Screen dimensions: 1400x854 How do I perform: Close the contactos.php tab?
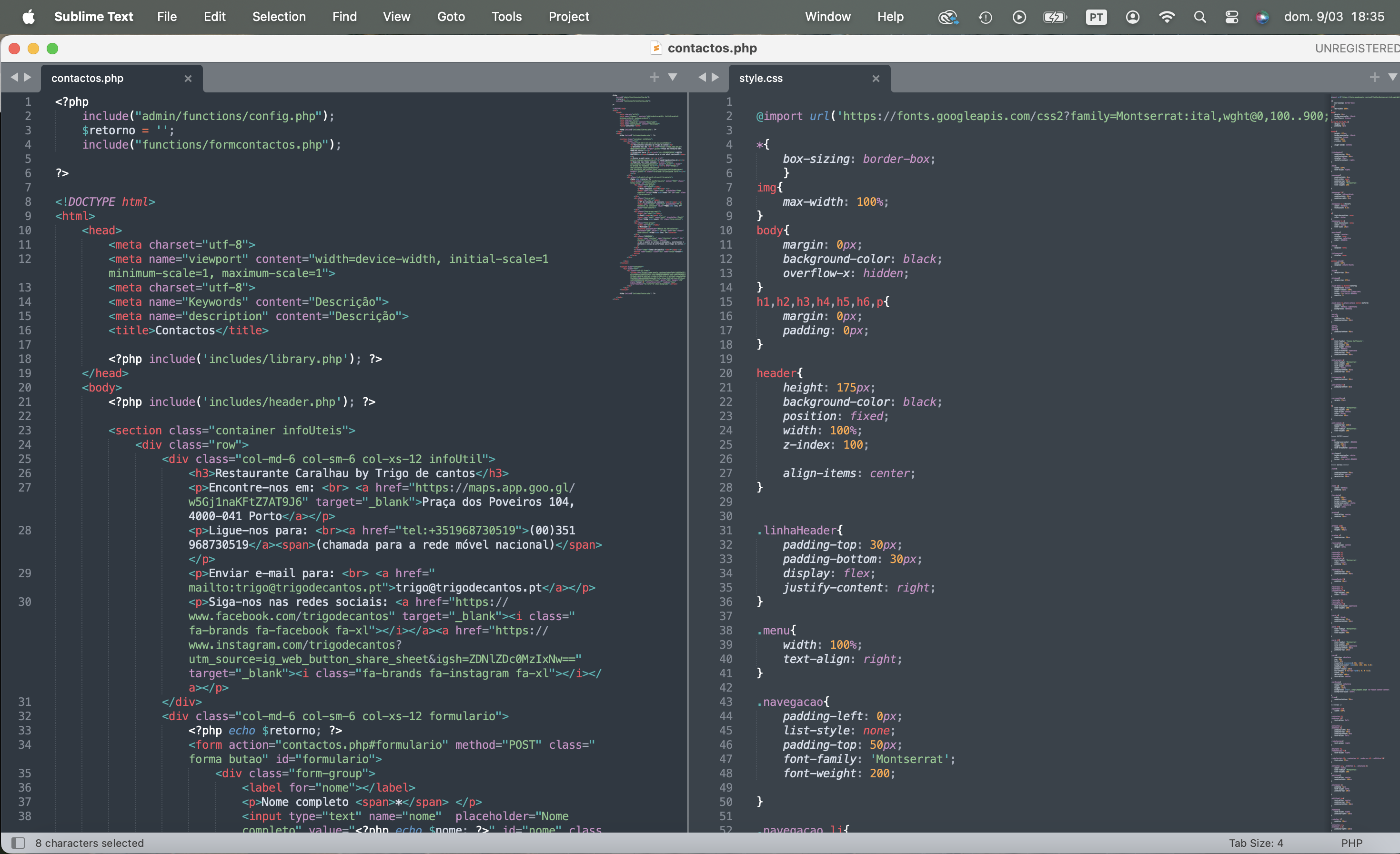(188, 79)
